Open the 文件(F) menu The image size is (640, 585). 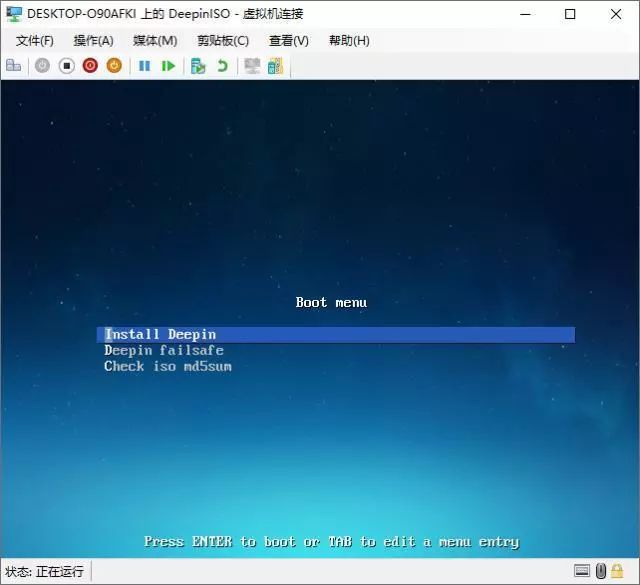35,40
